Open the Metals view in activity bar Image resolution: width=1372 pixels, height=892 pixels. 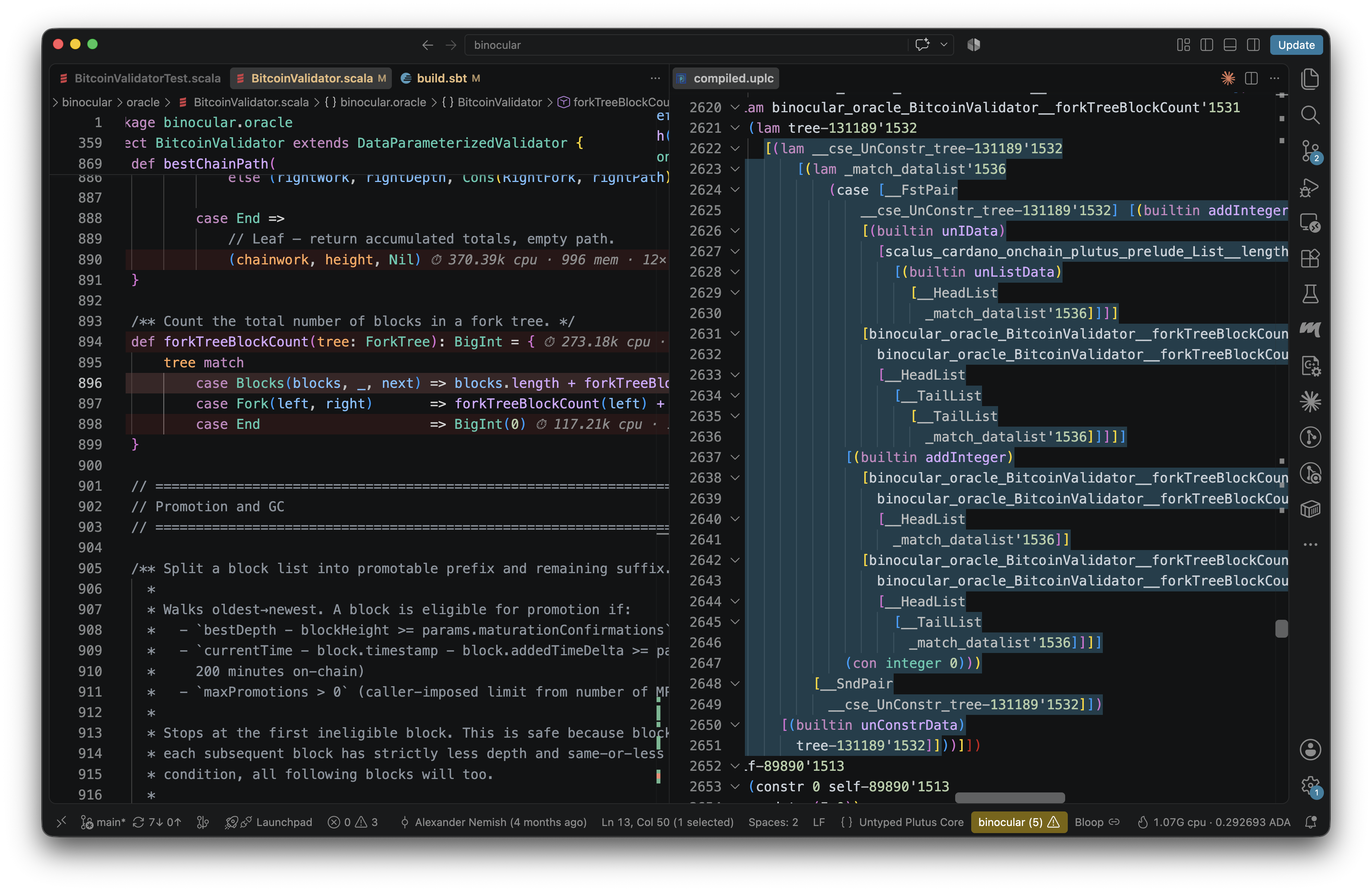(1310, 329)
